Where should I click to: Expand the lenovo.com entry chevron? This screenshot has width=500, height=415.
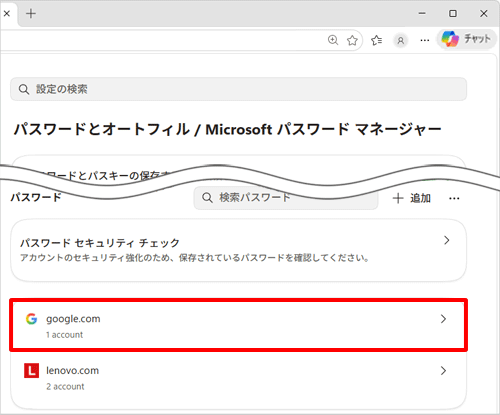pos(443,371)
